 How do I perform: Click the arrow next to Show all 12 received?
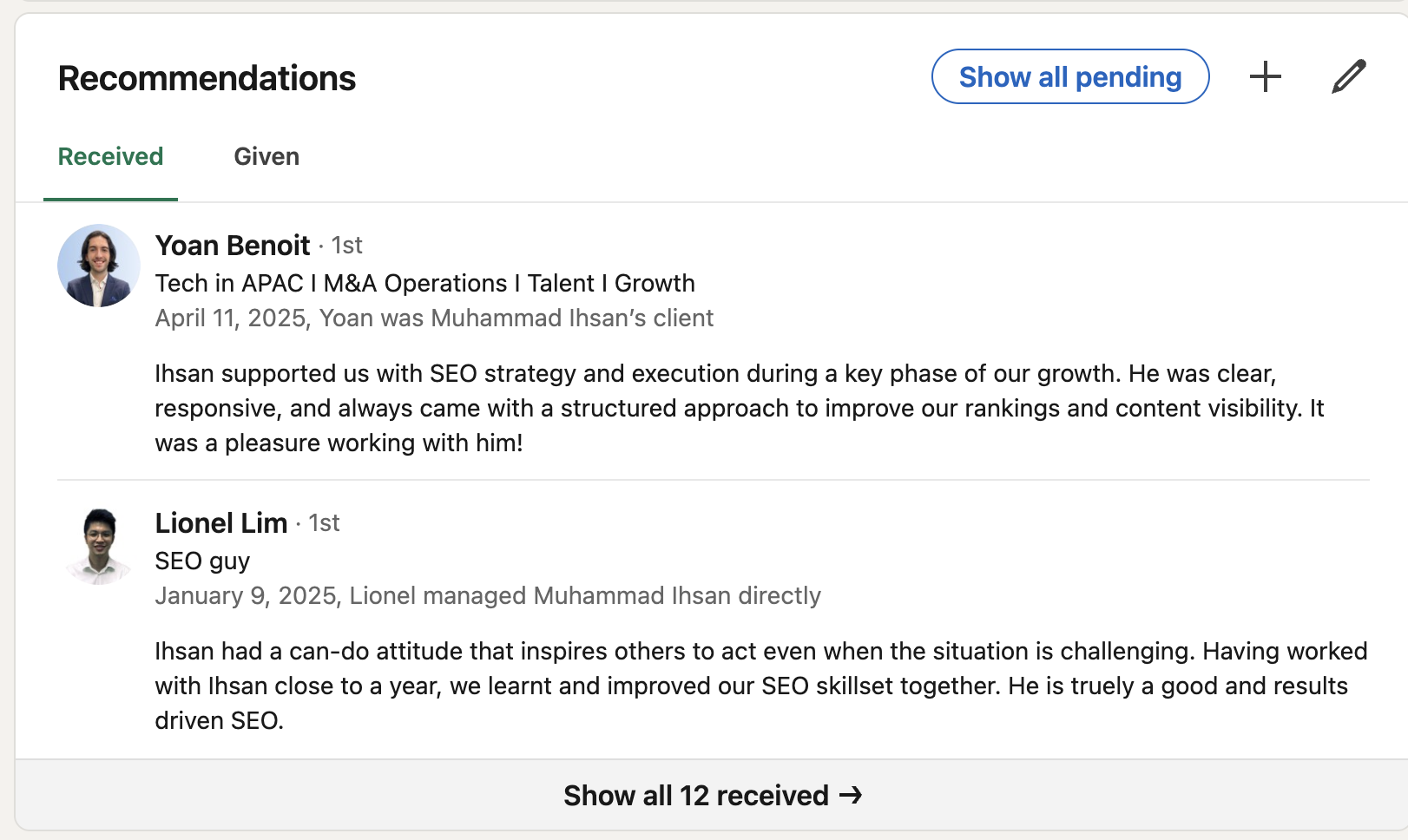point(851,795)
